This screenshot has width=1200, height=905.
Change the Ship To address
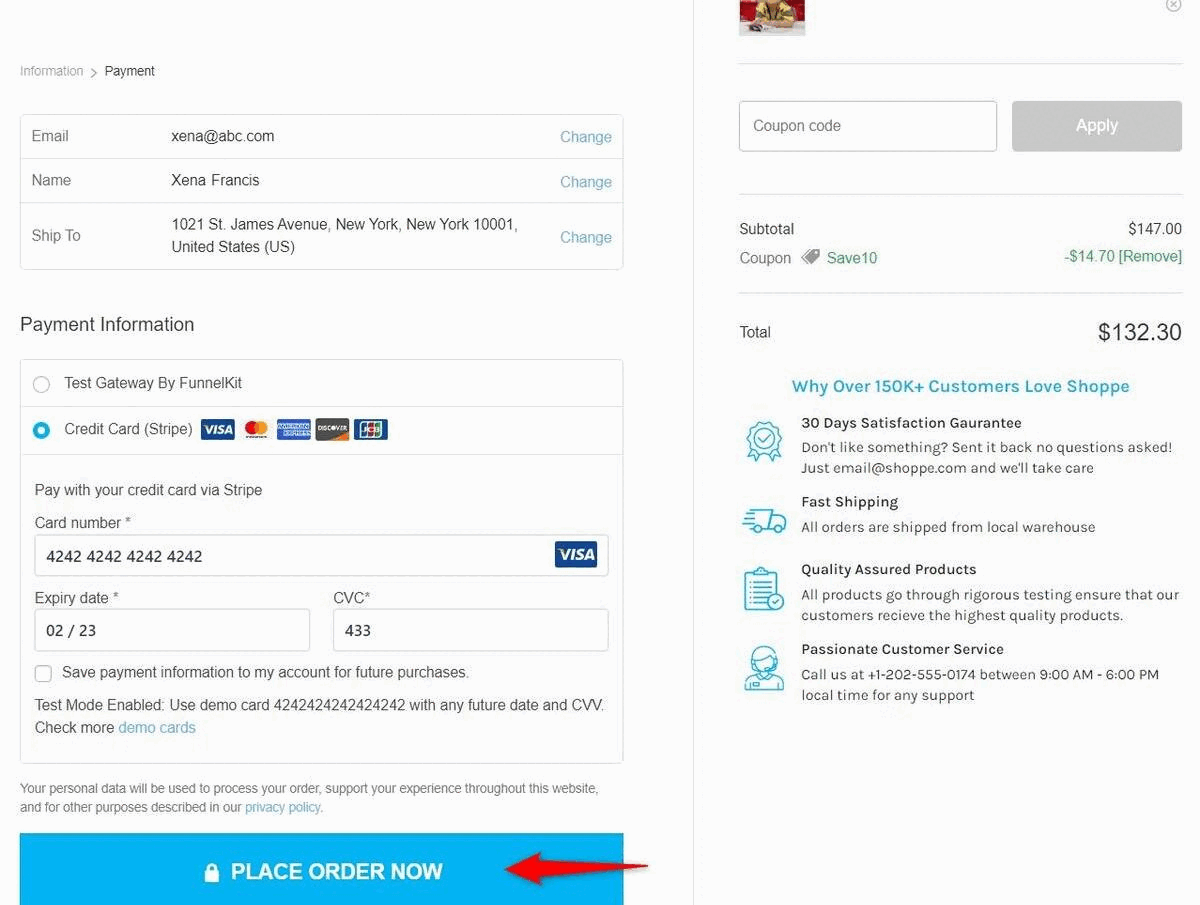pyautogui.click(x=586, y=237)
